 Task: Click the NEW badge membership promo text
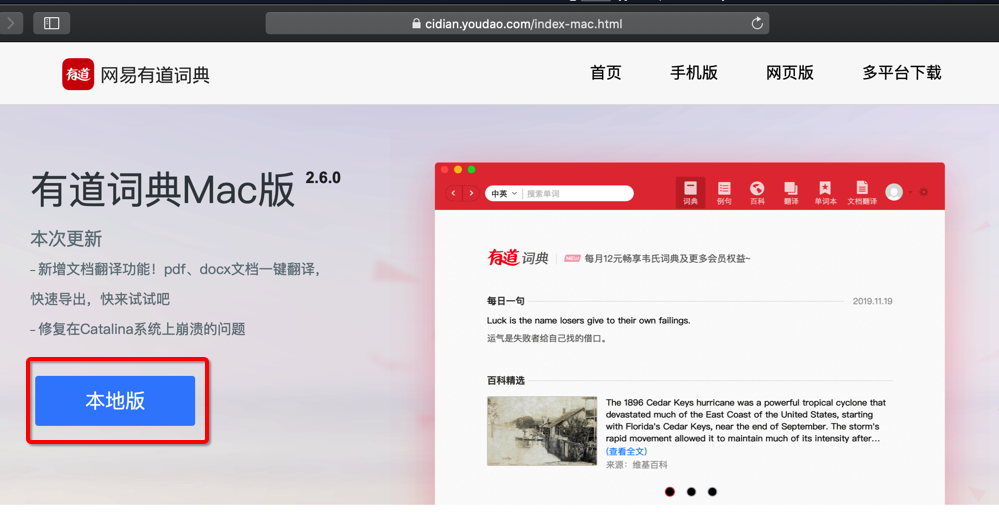coord(657,259)
